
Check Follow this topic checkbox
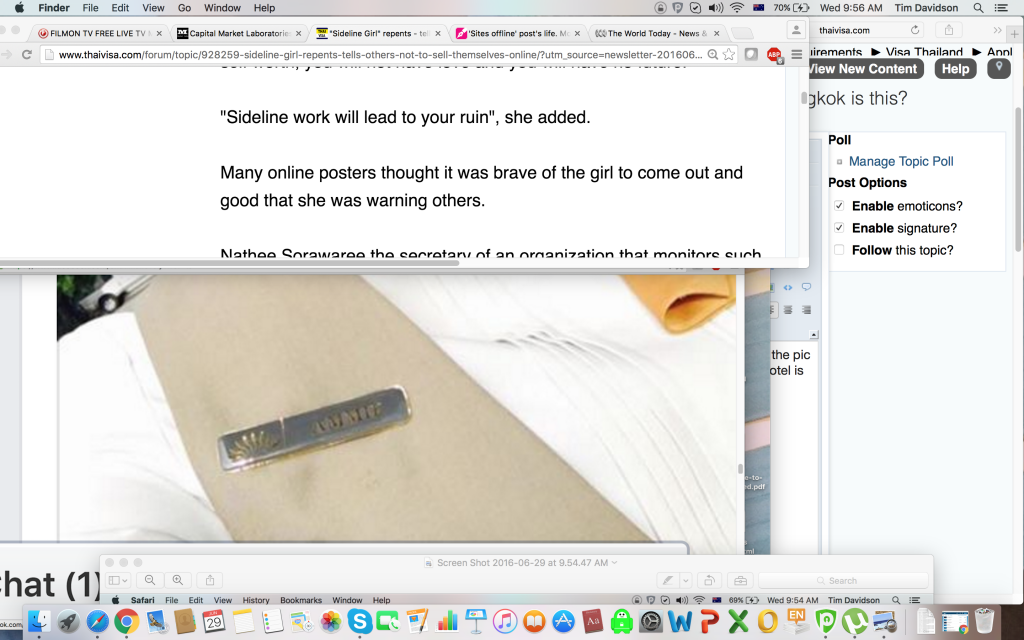839,250
